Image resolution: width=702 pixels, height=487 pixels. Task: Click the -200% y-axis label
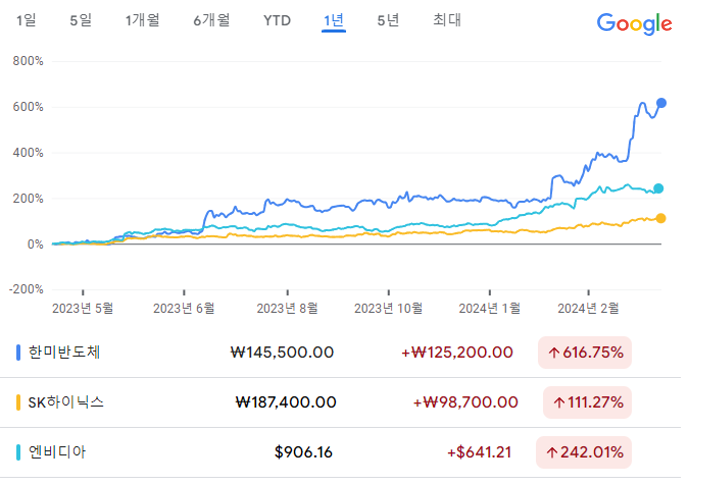pos(26,290)
